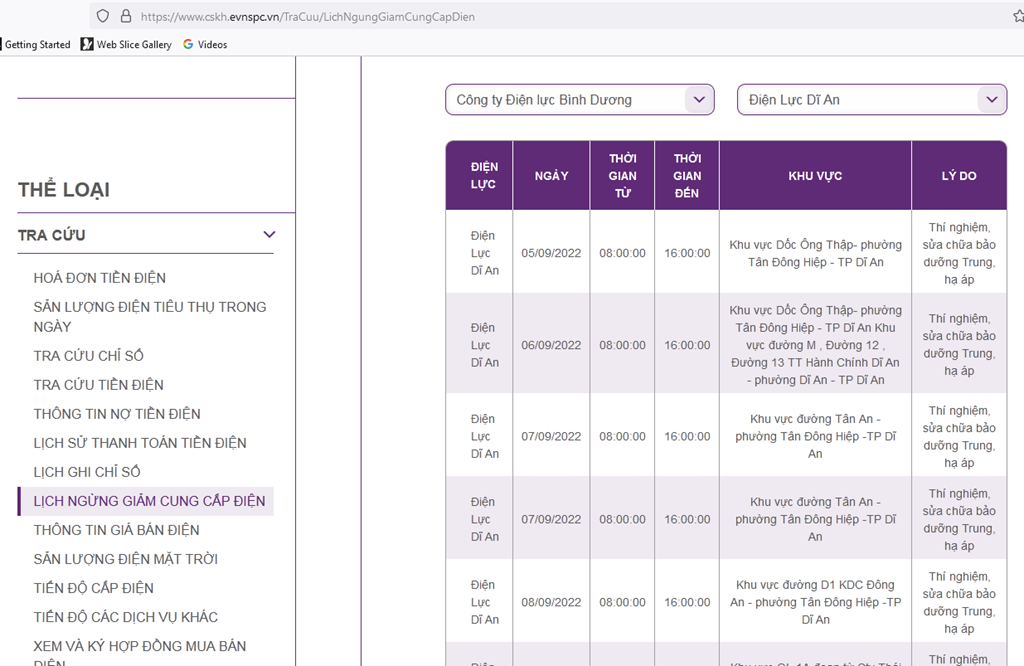Click the date 06/09/2022 cell

click(551, 345)
